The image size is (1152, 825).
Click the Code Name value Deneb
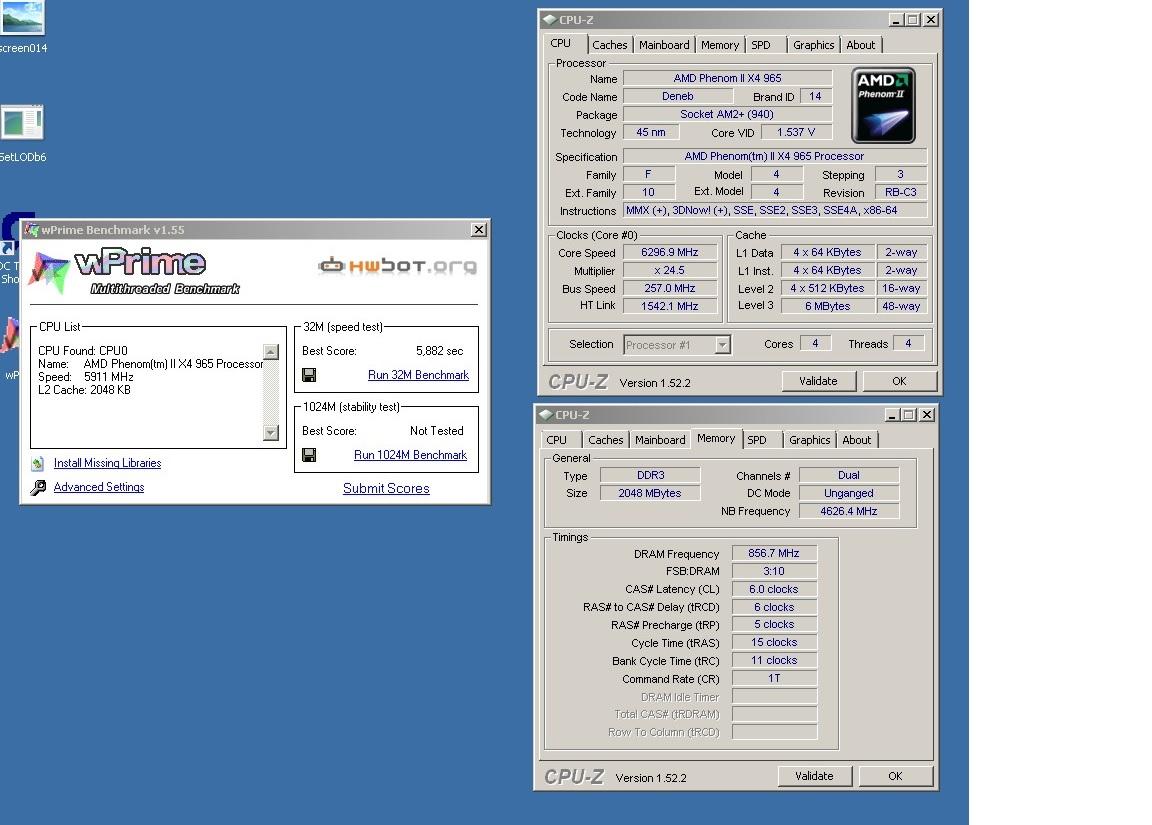click(x=677, y=96)
